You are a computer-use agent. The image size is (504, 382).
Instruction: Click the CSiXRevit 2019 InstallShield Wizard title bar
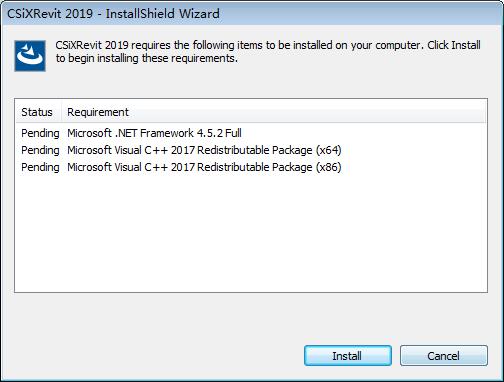click(x=252, y=13)
